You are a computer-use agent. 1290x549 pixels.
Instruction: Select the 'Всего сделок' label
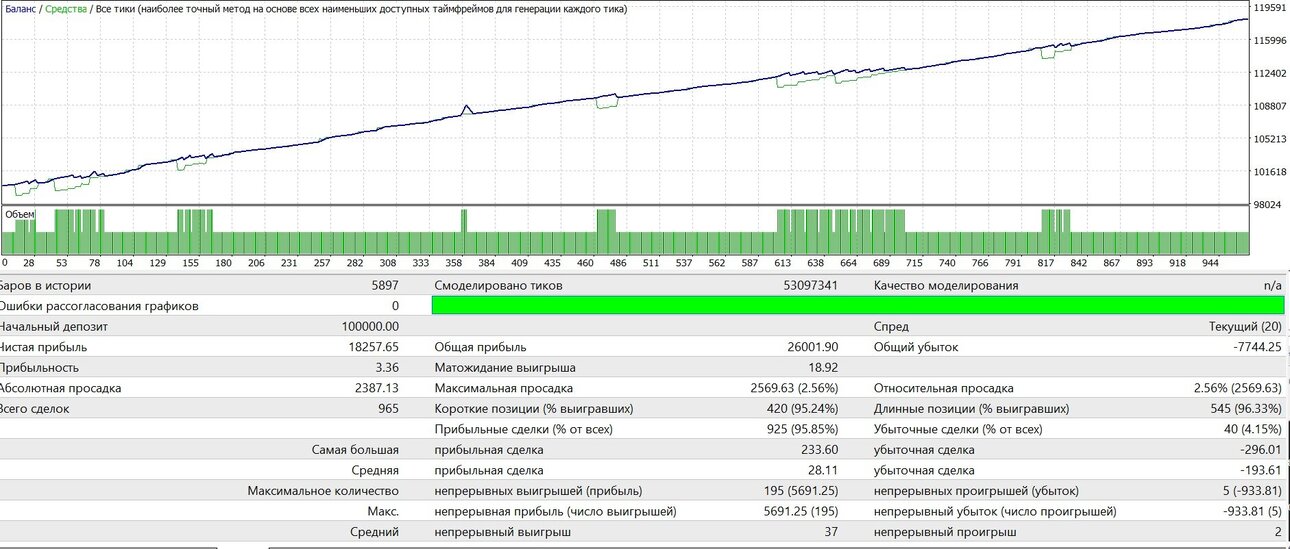coord(34,408)
